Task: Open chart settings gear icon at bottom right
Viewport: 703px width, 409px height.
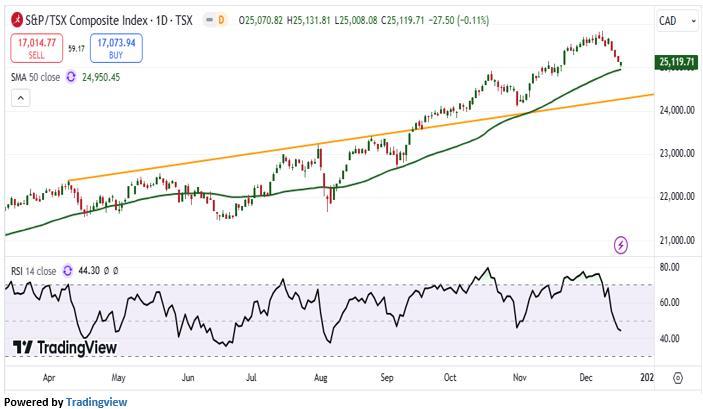Action: tap(678, 378)
